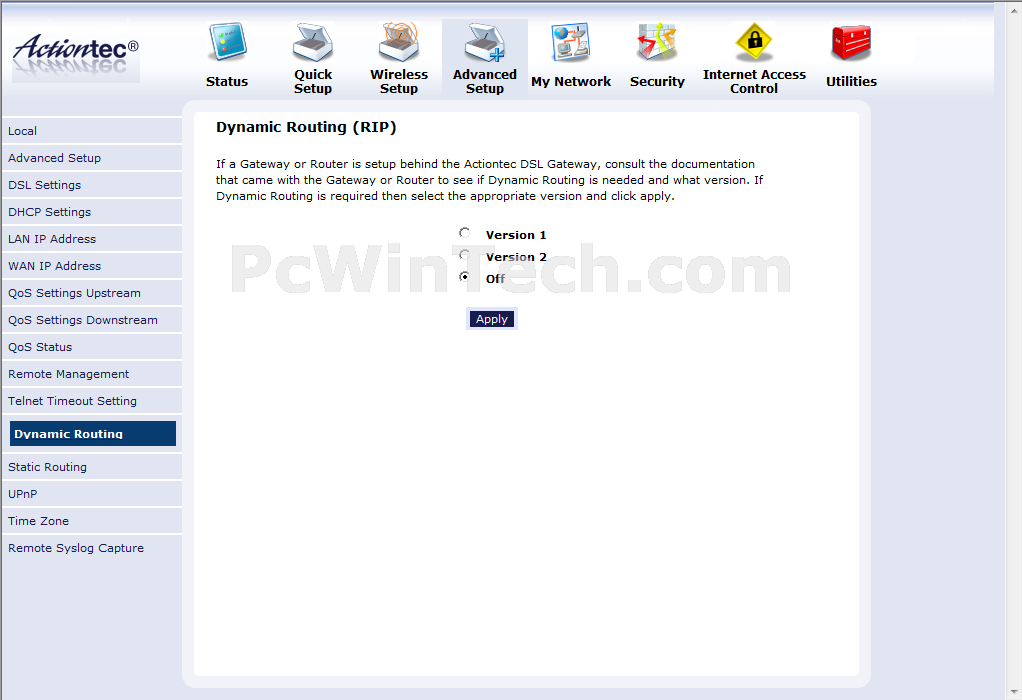This screenshot has width=1022, height=700.
Task: Click the scrollbar down arrow
Action: point(1012,692)
